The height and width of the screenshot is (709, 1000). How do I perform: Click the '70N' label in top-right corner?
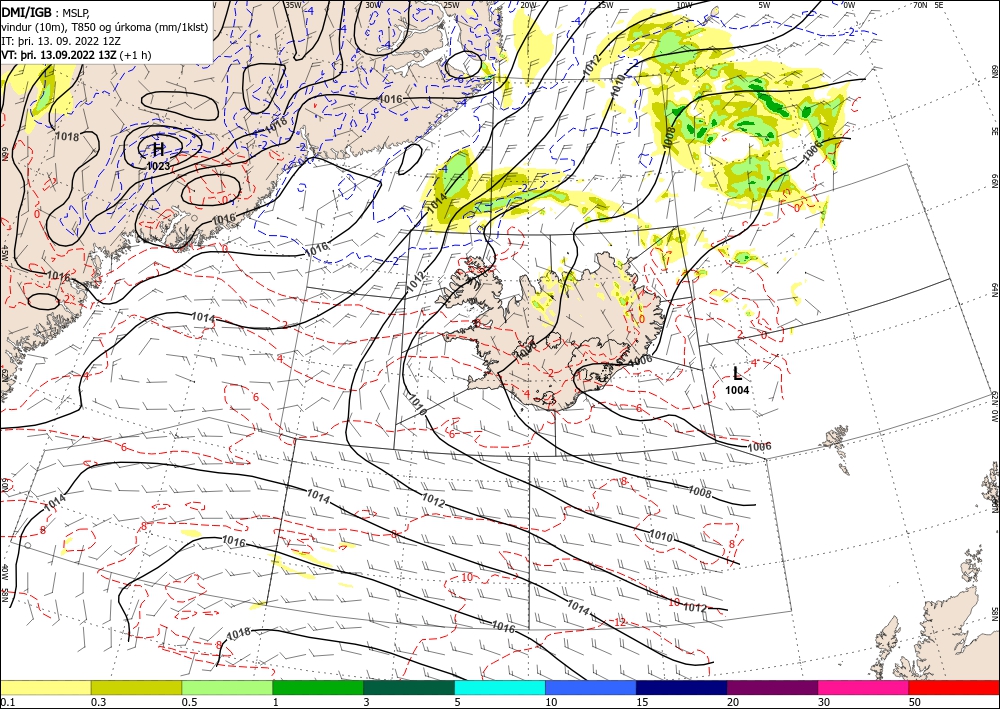click(920, 4)
